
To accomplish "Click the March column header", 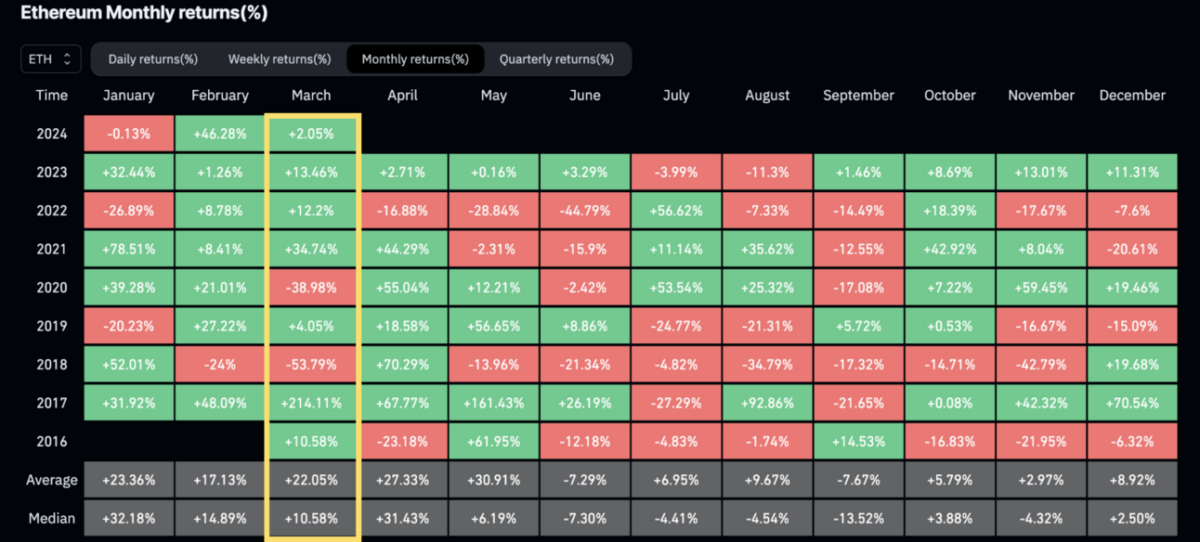I will tap(310, 96).
